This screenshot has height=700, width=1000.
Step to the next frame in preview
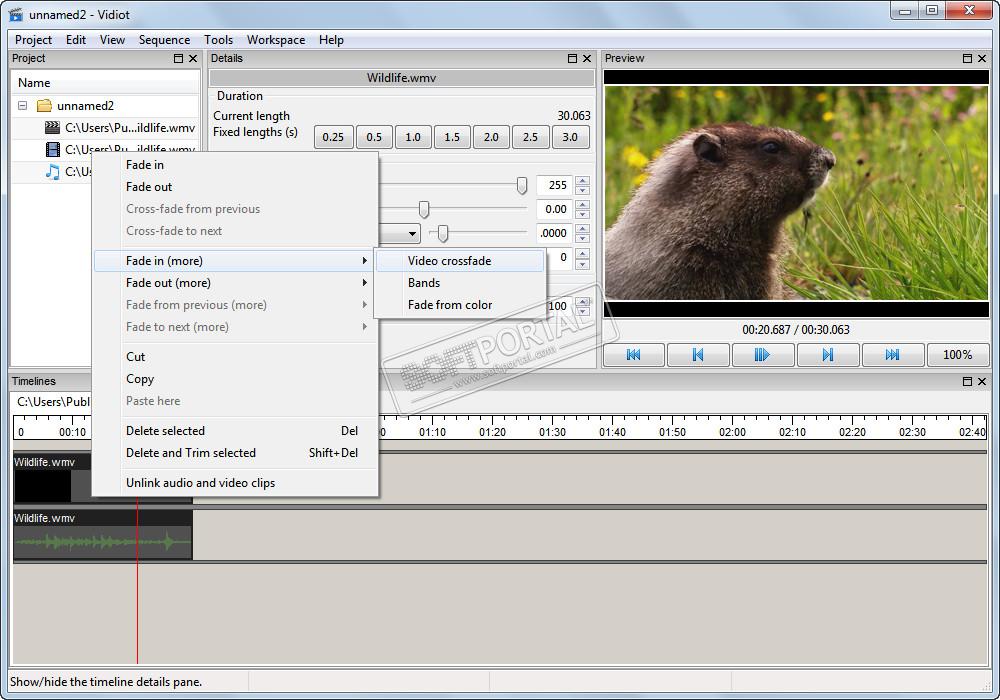[x=827, y=354]
